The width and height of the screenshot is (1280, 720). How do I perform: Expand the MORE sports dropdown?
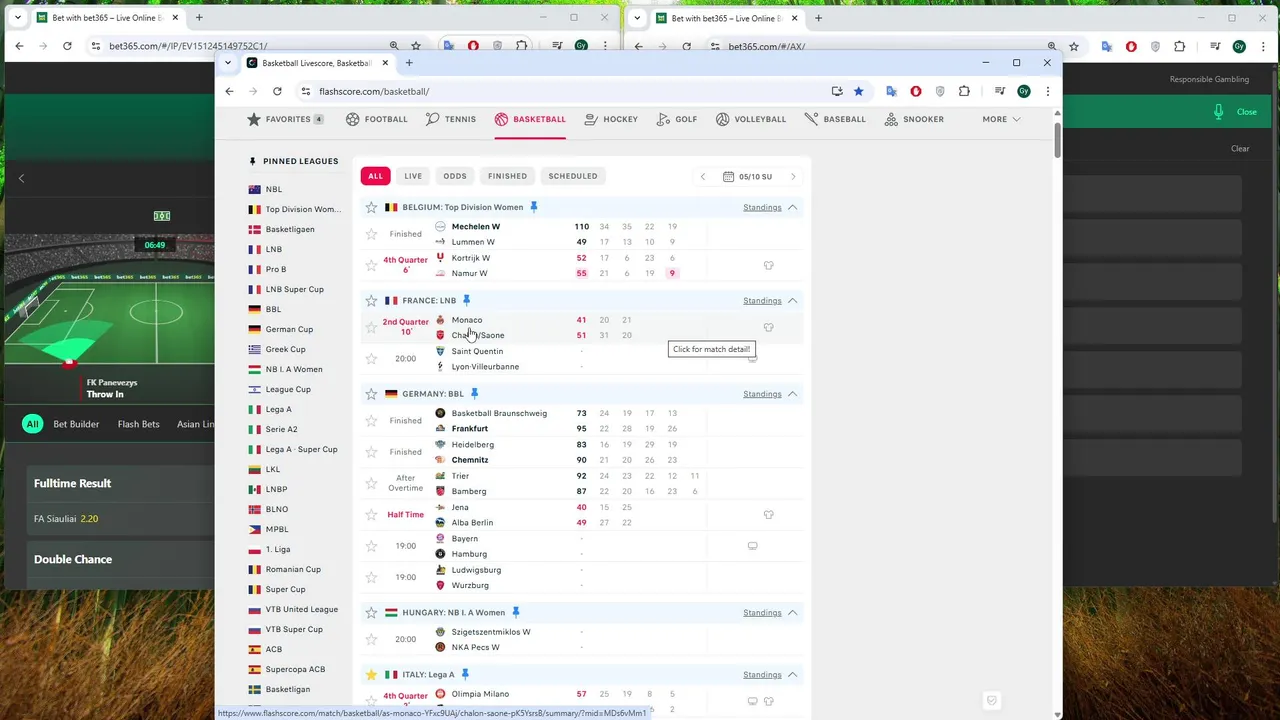[1001, 119]
